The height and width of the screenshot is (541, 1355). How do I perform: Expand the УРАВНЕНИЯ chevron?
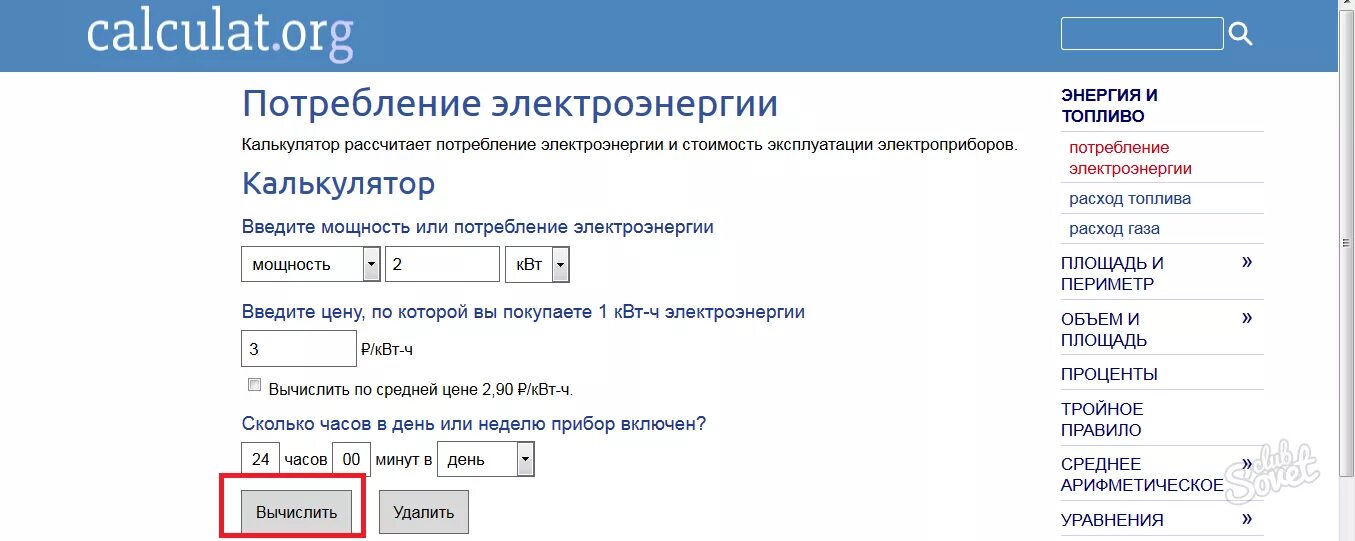pyautogui.click(x=1247, y=518)
